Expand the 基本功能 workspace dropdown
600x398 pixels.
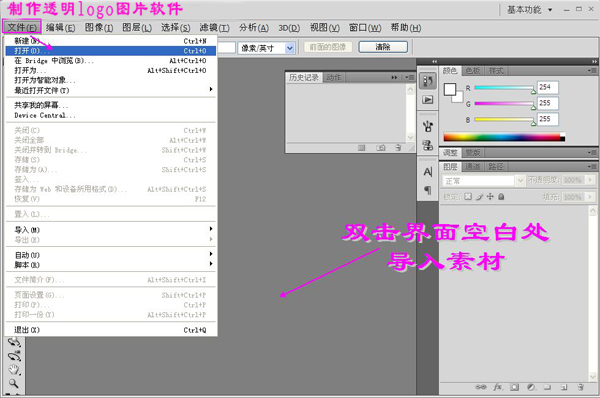click(x=530, y=10)
